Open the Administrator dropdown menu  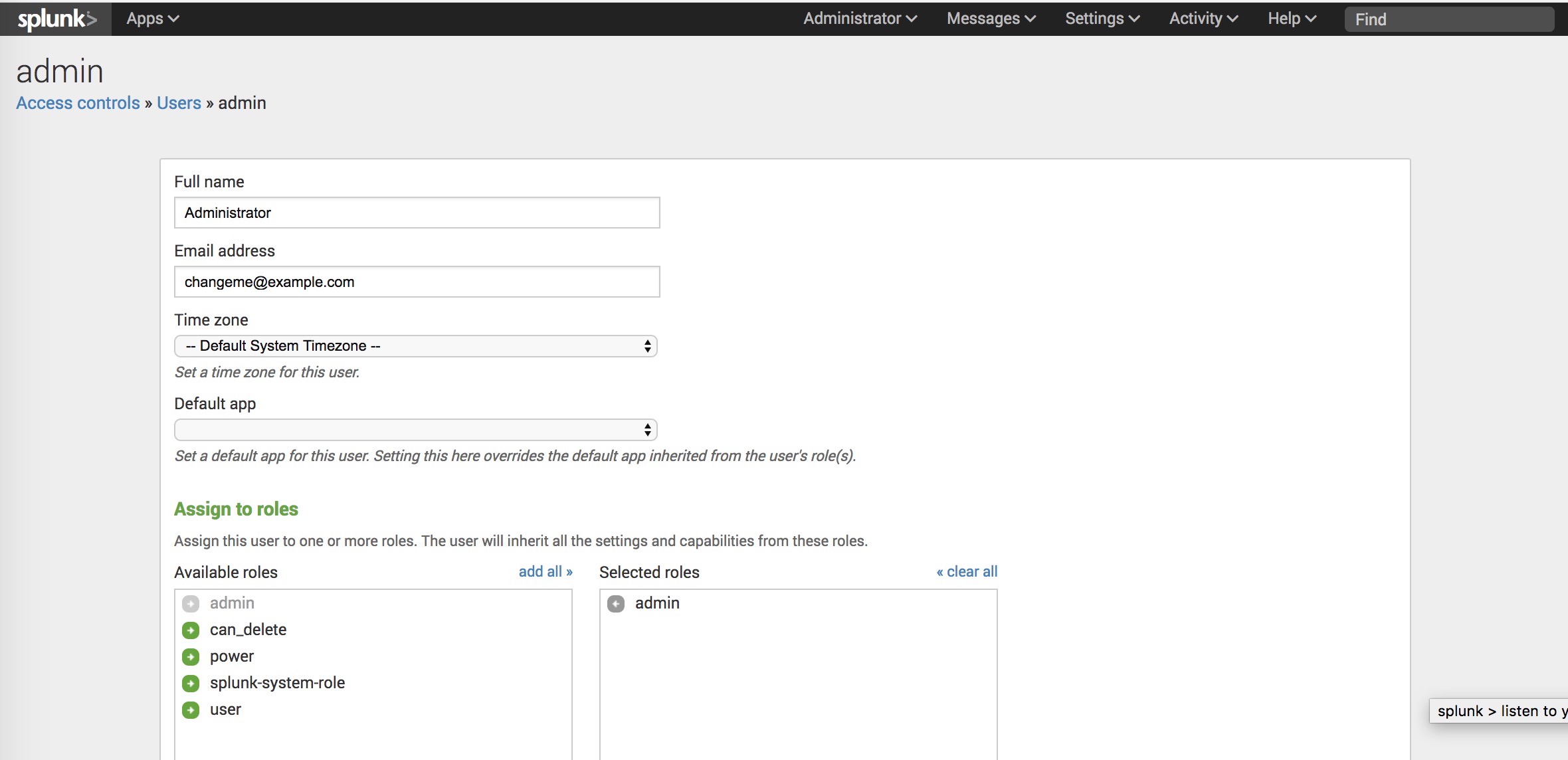pos(858,18)
